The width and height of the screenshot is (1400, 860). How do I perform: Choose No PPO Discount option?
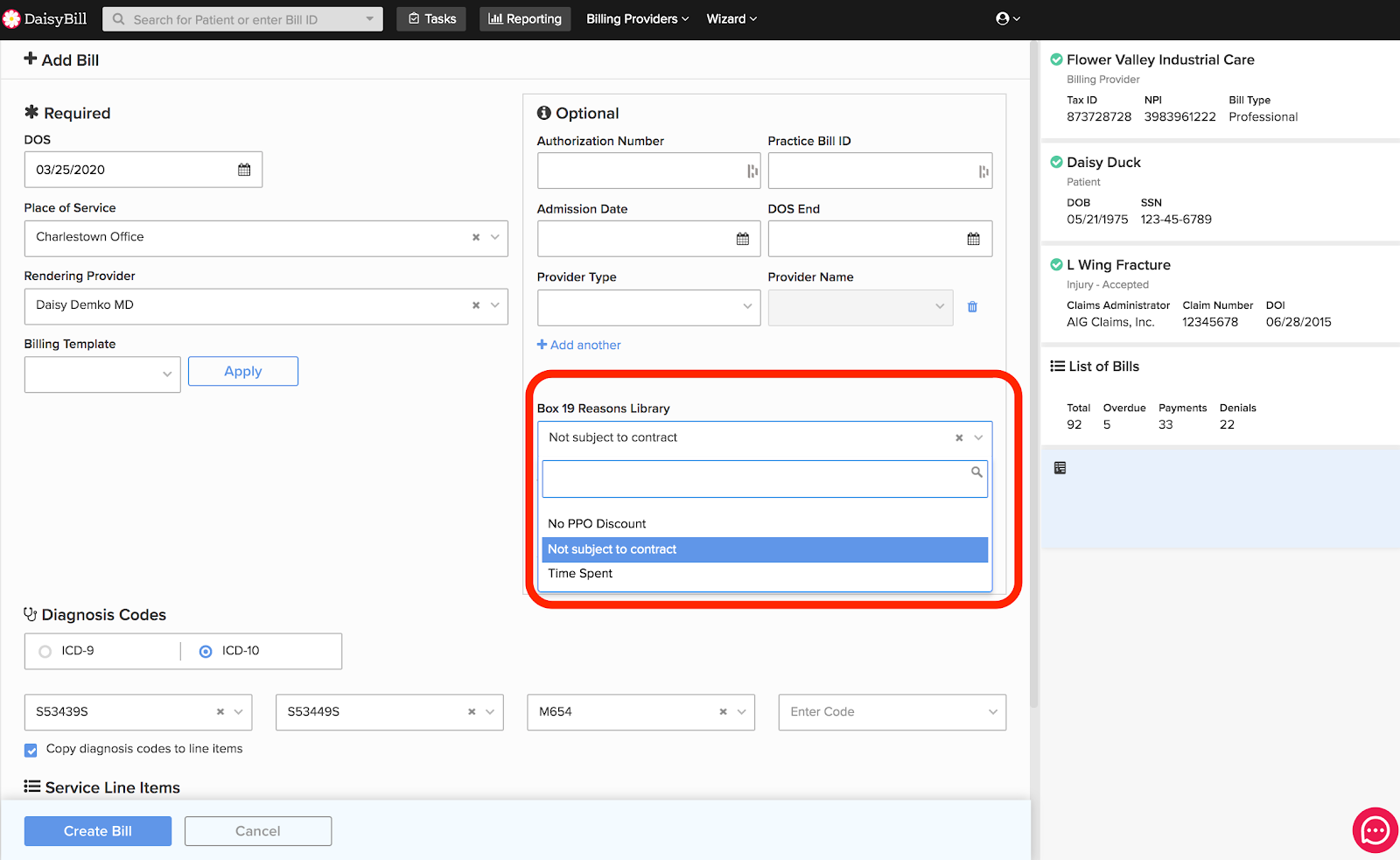click(x=765, y=524)
